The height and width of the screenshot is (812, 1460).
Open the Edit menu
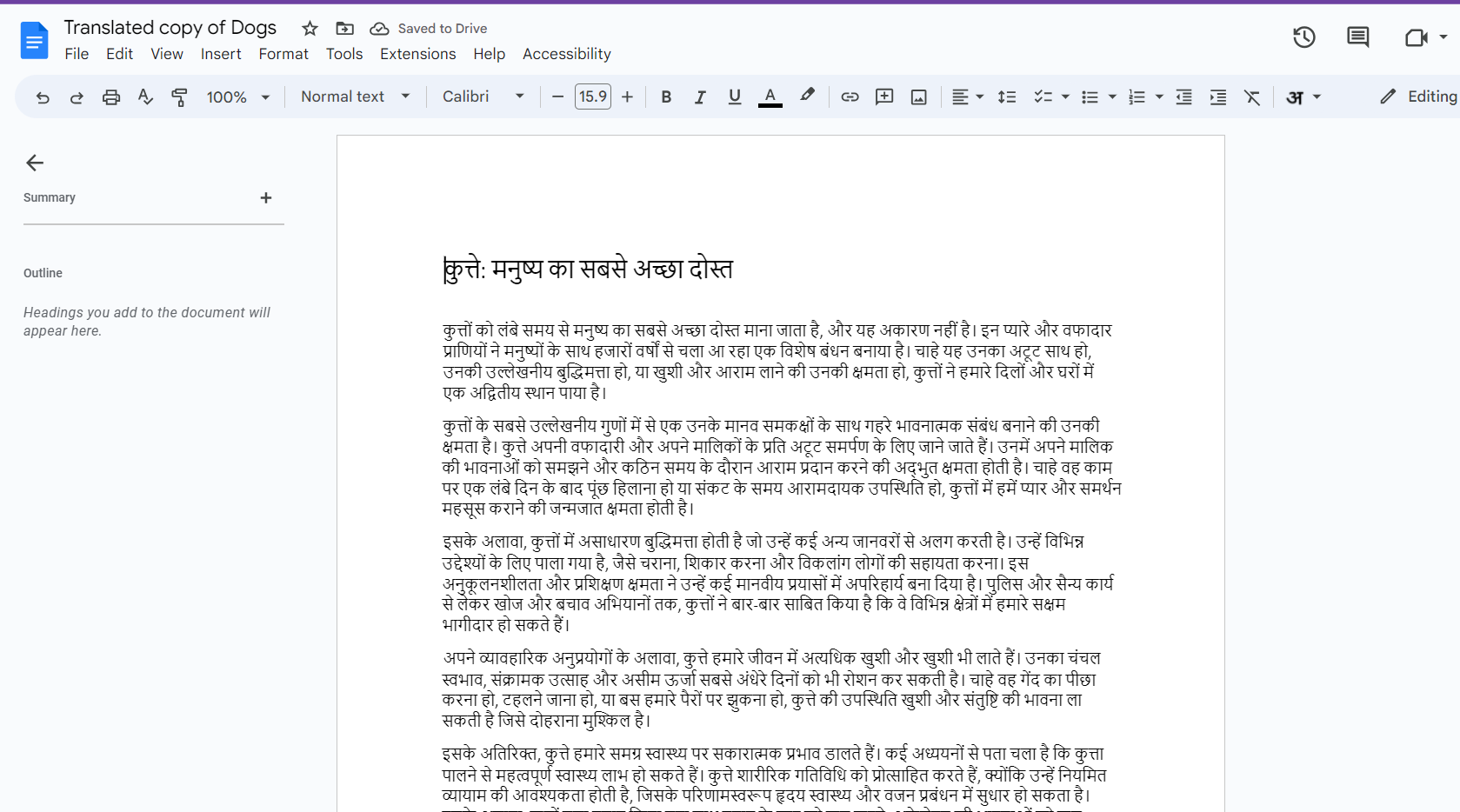[x=119, y=54]
